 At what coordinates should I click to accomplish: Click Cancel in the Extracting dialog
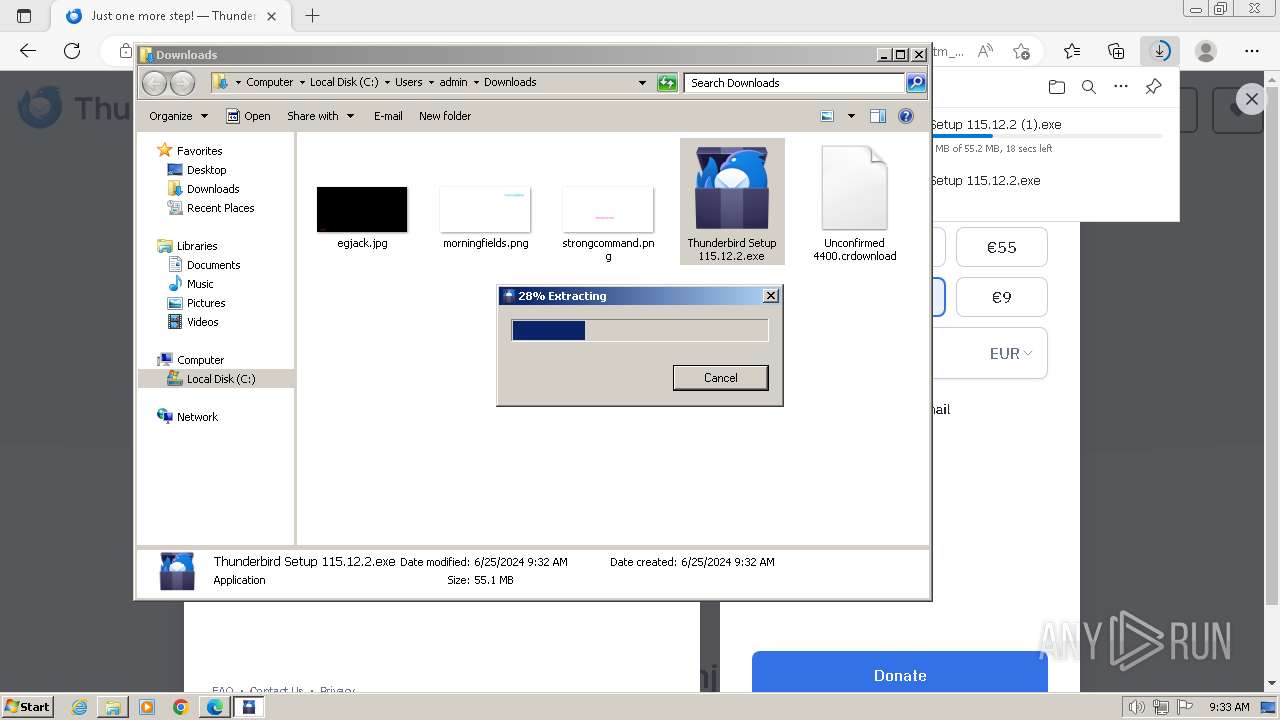pos(720,378)
